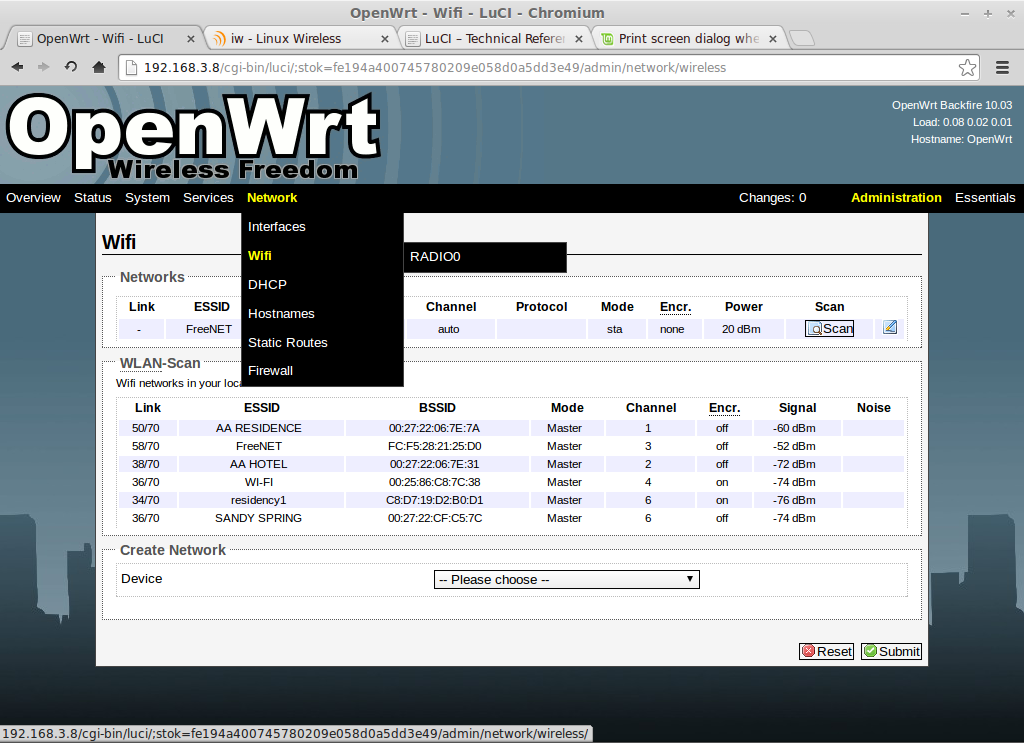Reload the current page
The height and width of the screenshot is (743, 1024).
pyautogui.click(x=71, y=67)
